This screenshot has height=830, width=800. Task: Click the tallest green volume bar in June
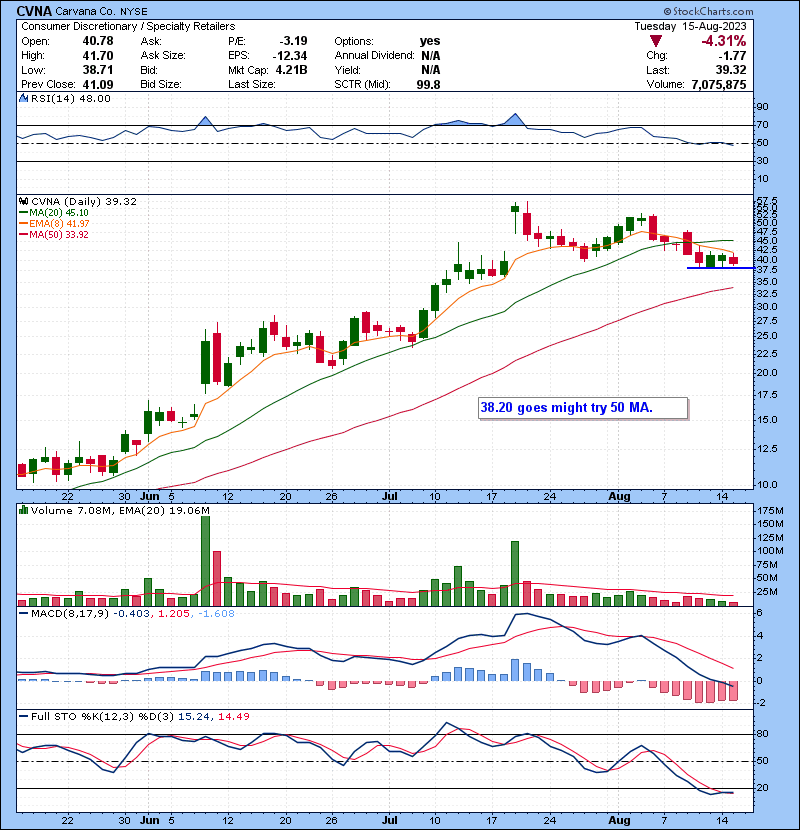click(205, 561)
